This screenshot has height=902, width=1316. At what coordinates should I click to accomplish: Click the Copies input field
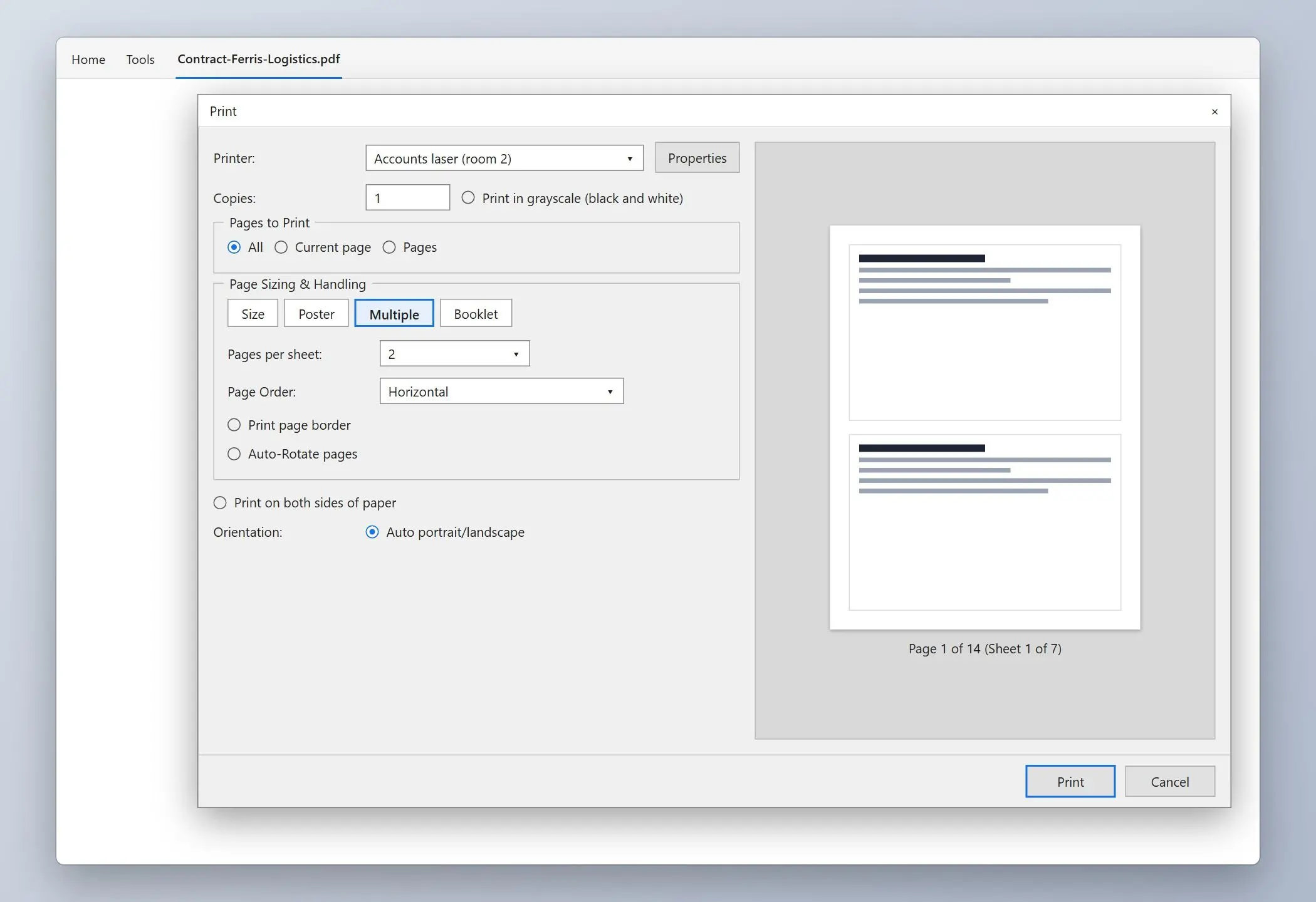coord(407,198)
